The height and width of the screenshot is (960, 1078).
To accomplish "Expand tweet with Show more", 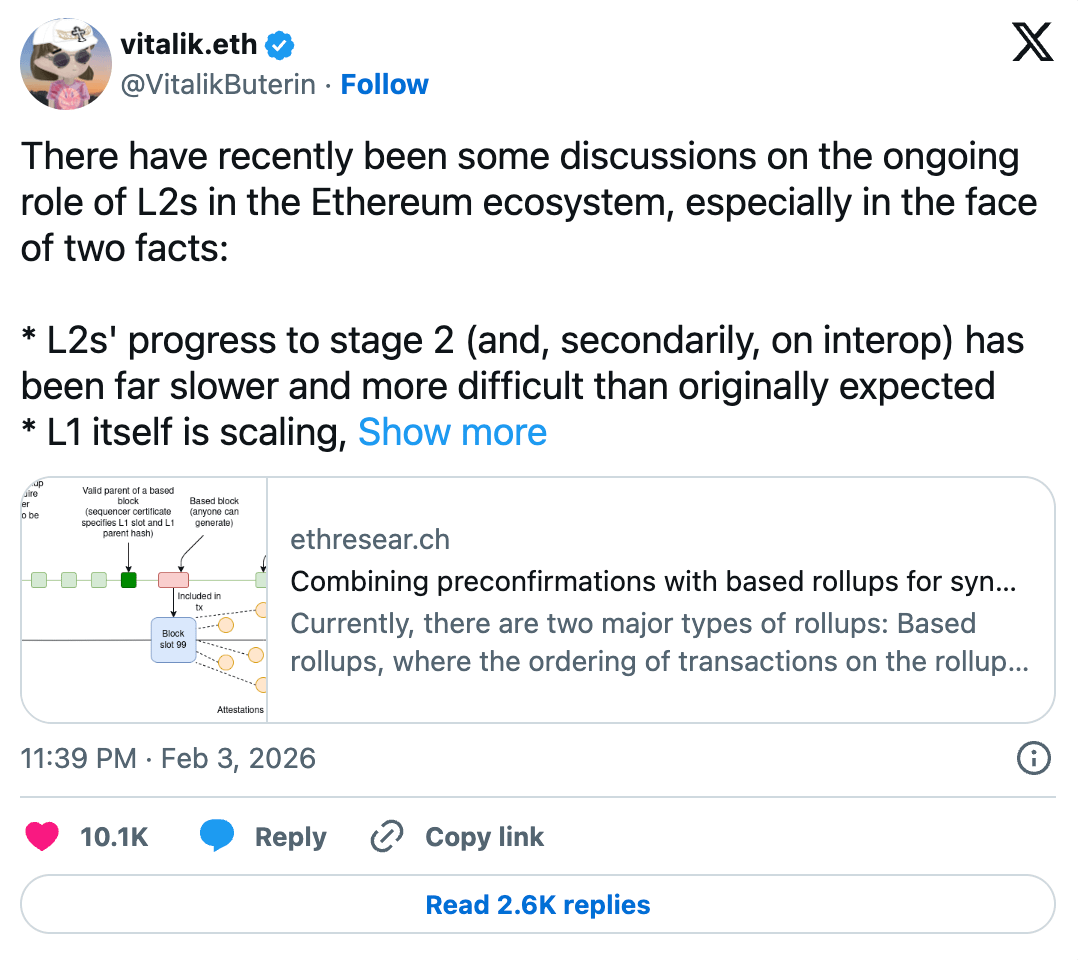I will [452, 432].
